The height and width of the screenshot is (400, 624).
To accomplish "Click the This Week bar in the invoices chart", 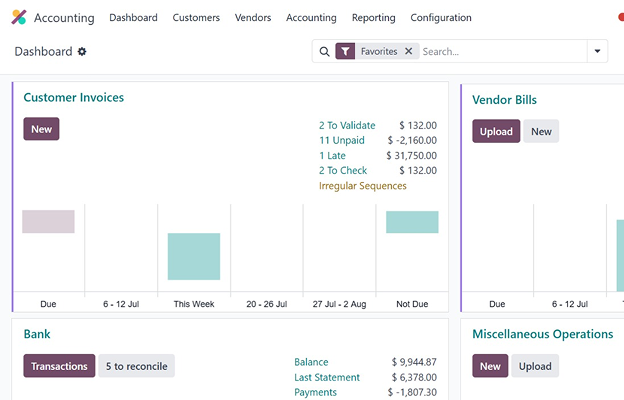I will coord(194,257).
